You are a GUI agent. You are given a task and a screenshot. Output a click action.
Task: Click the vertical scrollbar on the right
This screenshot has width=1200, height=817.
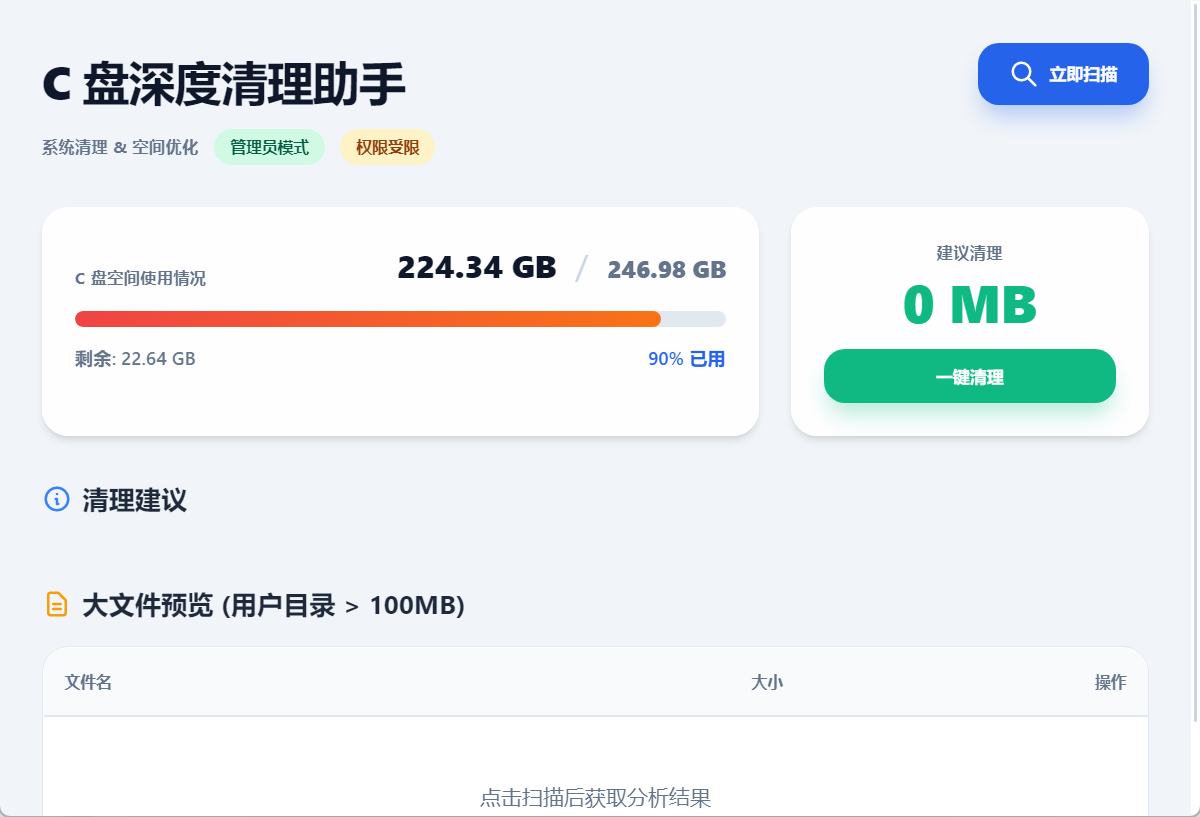1194,360
